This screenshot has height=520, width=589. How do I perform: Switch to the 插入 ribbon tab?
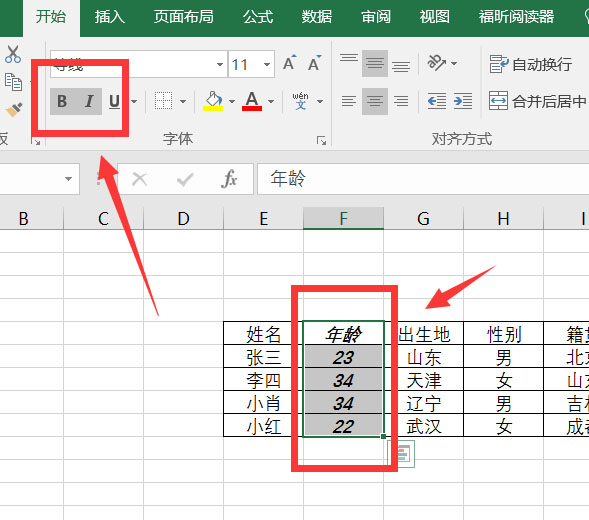[x=110, y=17]
